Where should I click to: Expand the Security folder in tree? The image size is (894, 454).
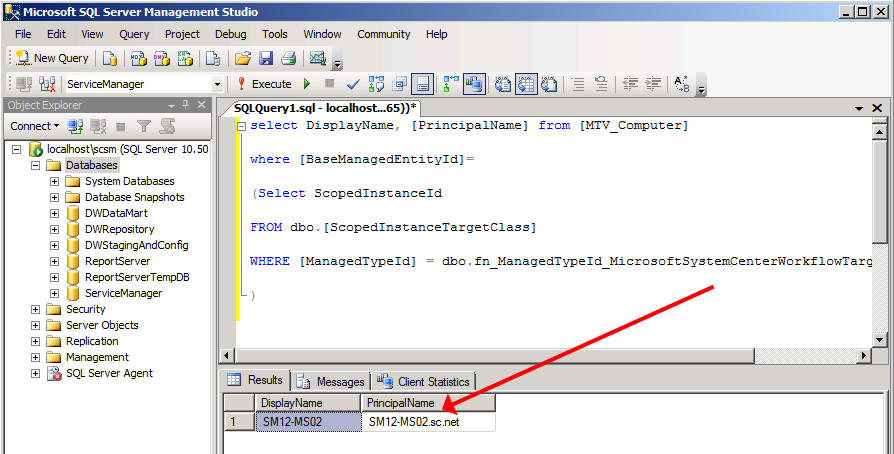(36, 309)
